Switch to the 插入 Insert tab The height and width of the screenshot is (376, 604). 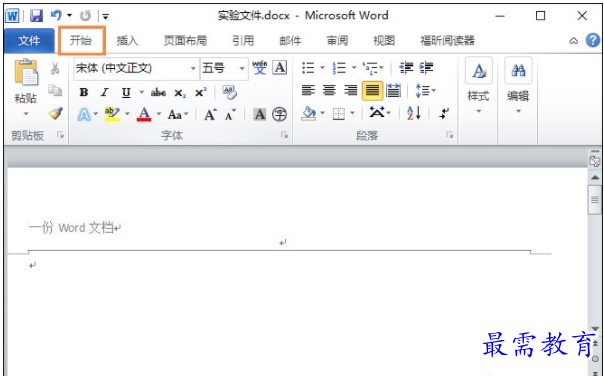click(x=127, y=40)
